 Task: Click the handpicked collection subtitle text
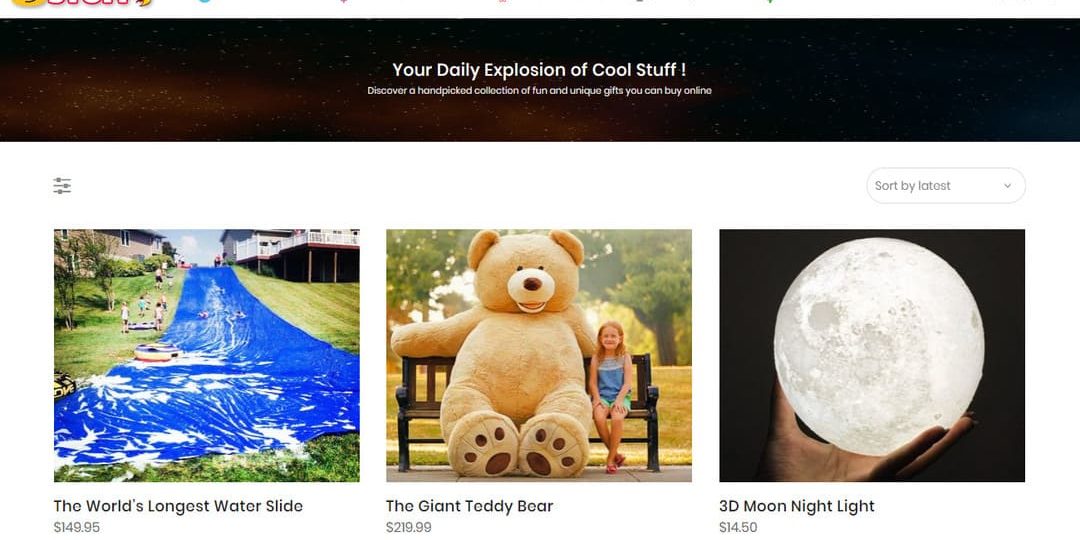(x=539, y=90)
